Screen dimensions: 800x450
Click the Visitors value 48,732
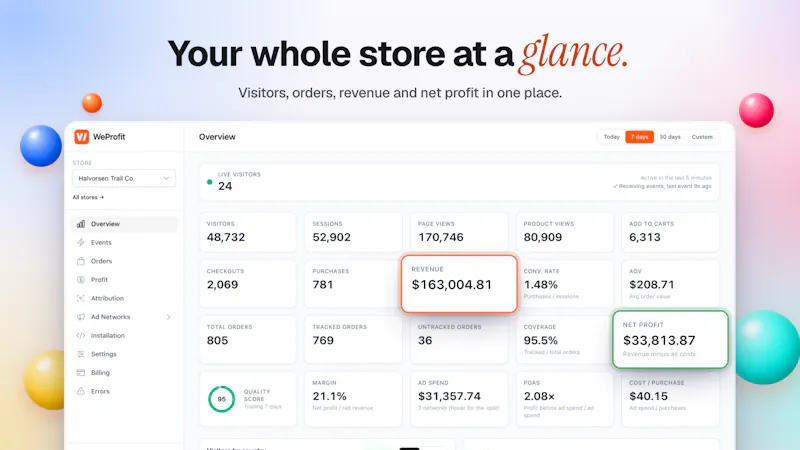coord(226,237)
